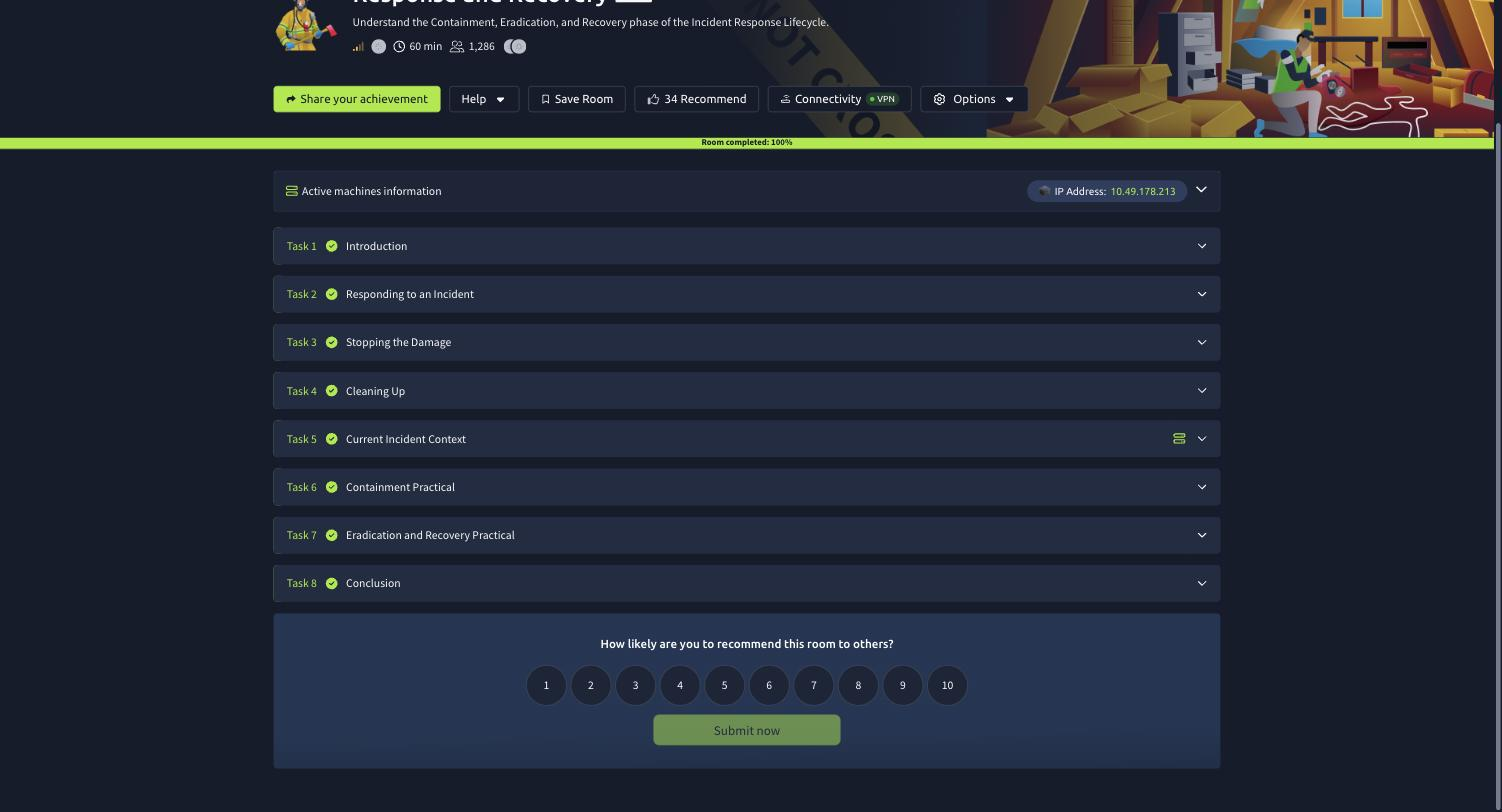Image resolution: width=1502 pixels, height=812 pixels.
Task: Click Task 2 green completed checkmark
Action: [331, 294]
